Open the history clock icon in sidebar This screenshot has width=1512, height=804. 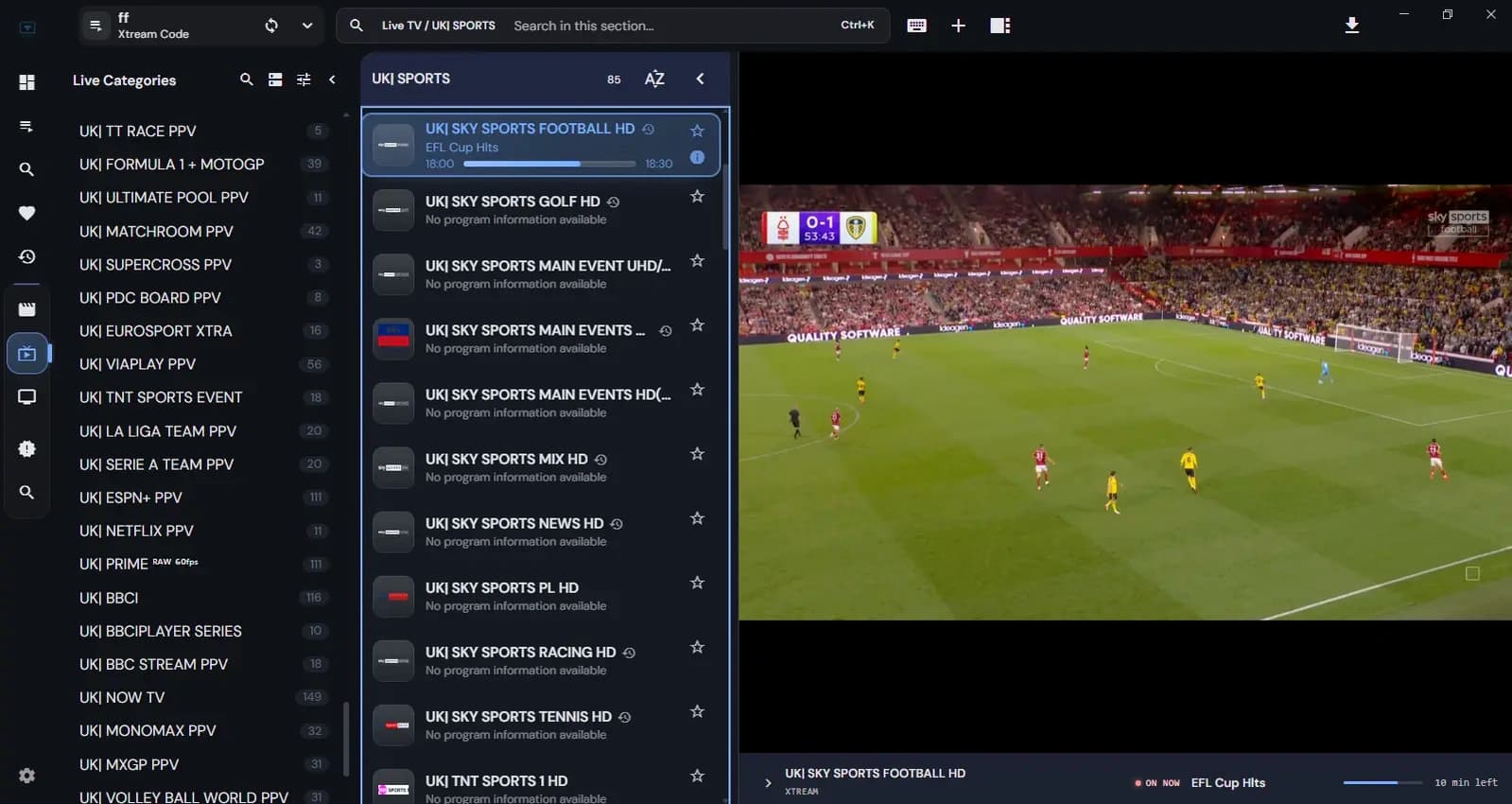(26, 256)
